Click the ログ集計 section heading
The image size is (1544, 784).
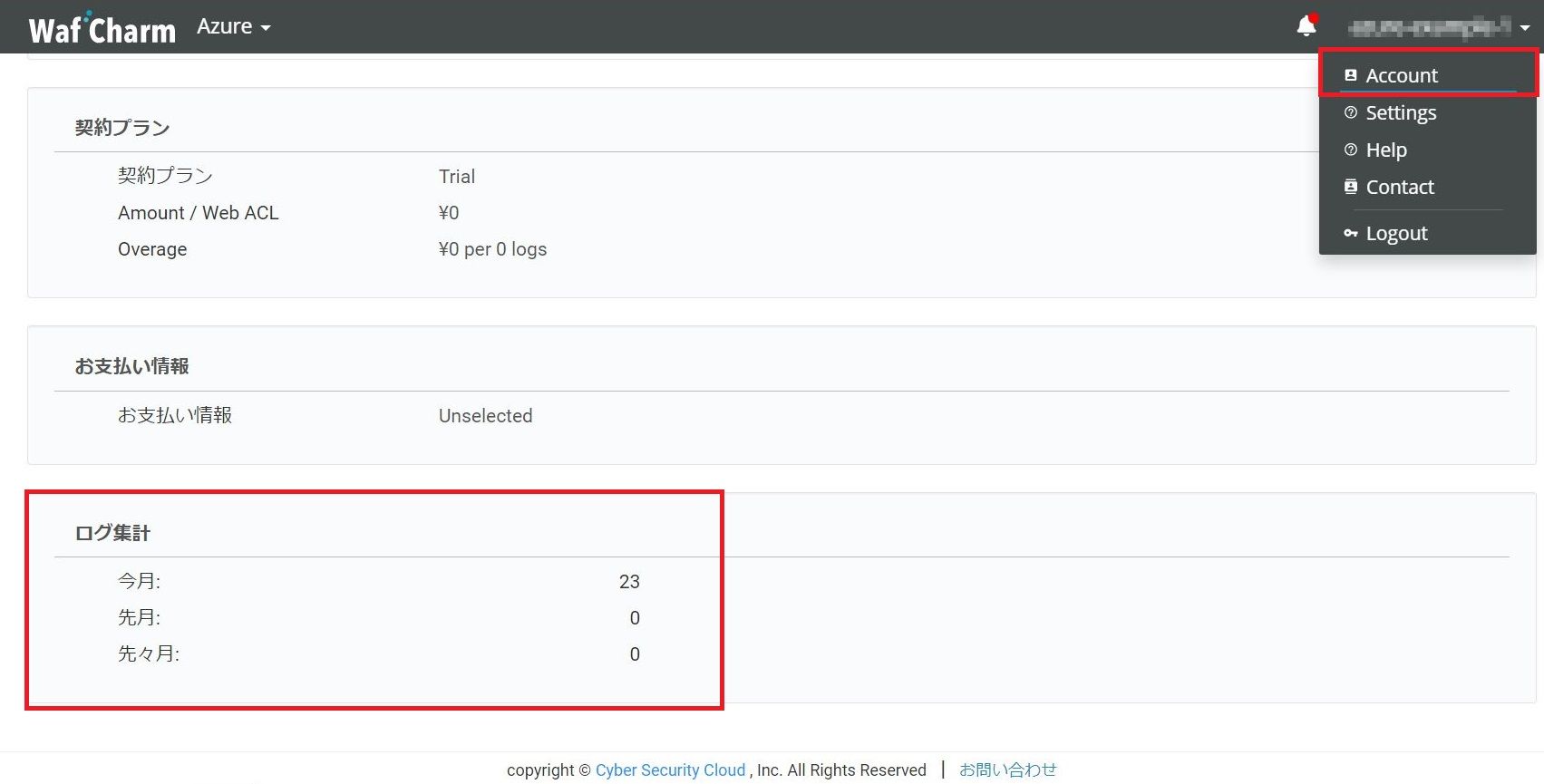point(112,533)
